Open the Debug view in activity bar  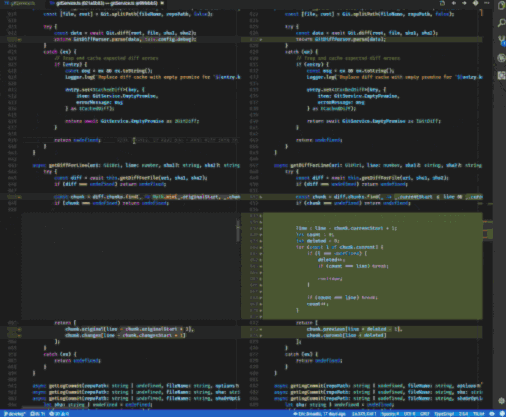point(501,58)
